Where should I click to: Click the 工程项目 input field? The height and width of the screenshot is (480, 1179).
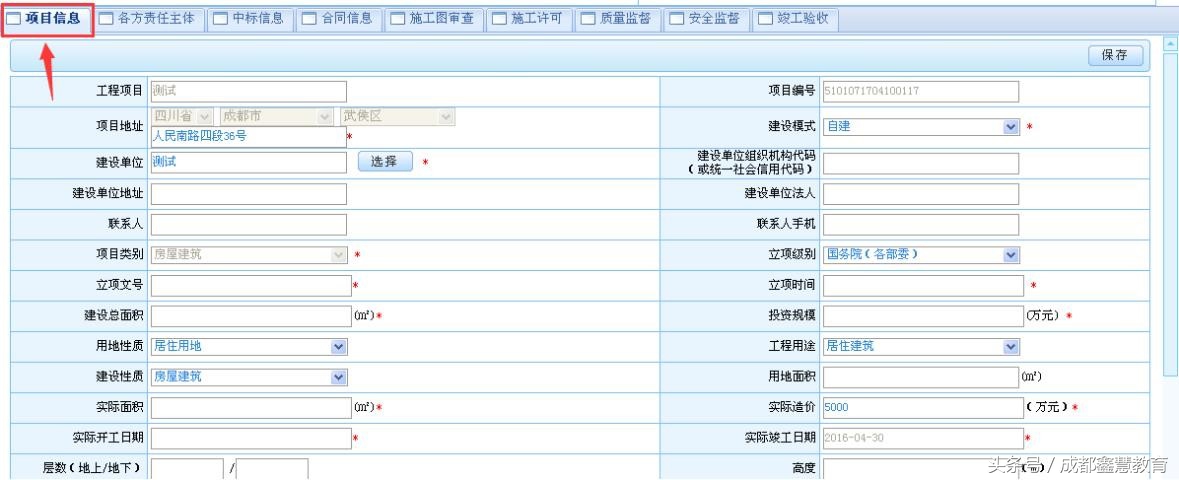tap(249, 92)
